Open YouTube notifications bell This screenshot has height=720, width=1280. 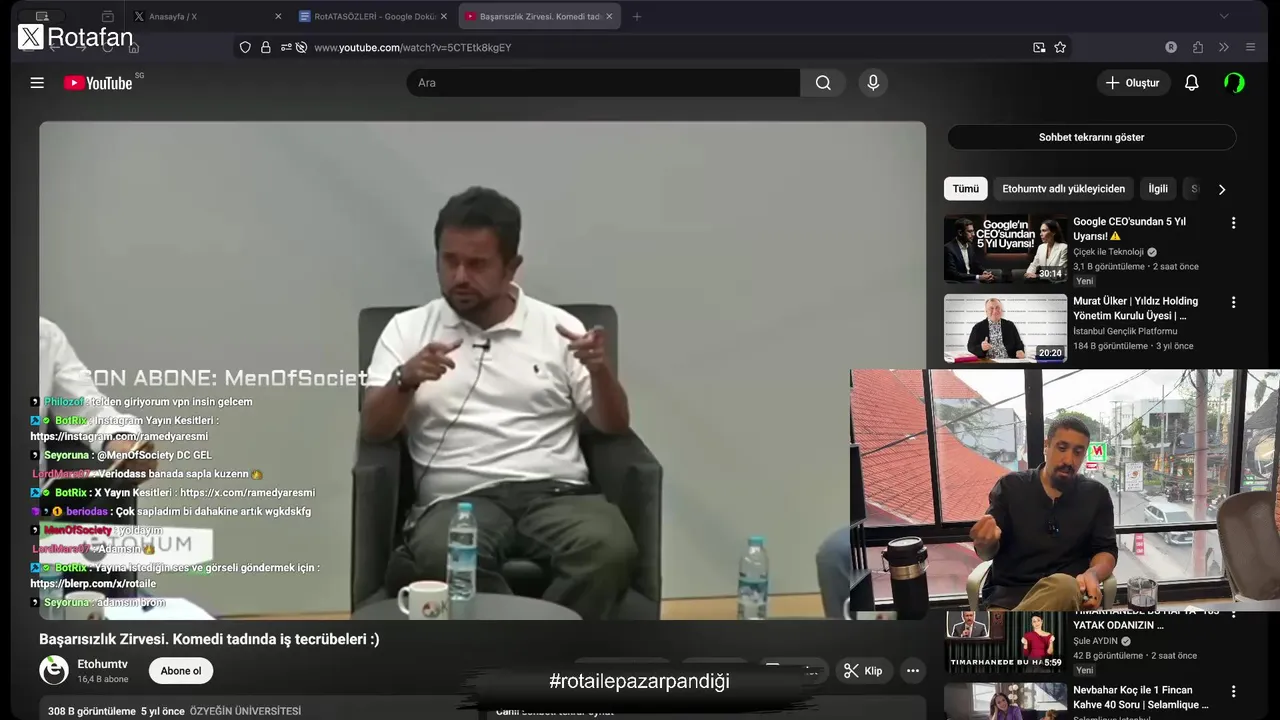point(1191,83)
